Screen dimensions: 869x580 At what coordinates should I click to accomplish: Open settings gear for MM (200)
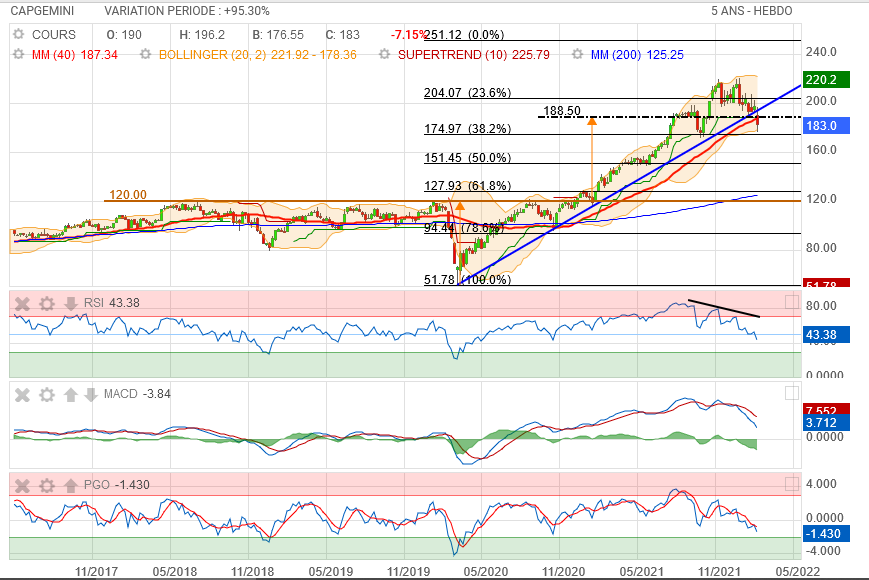577,54
